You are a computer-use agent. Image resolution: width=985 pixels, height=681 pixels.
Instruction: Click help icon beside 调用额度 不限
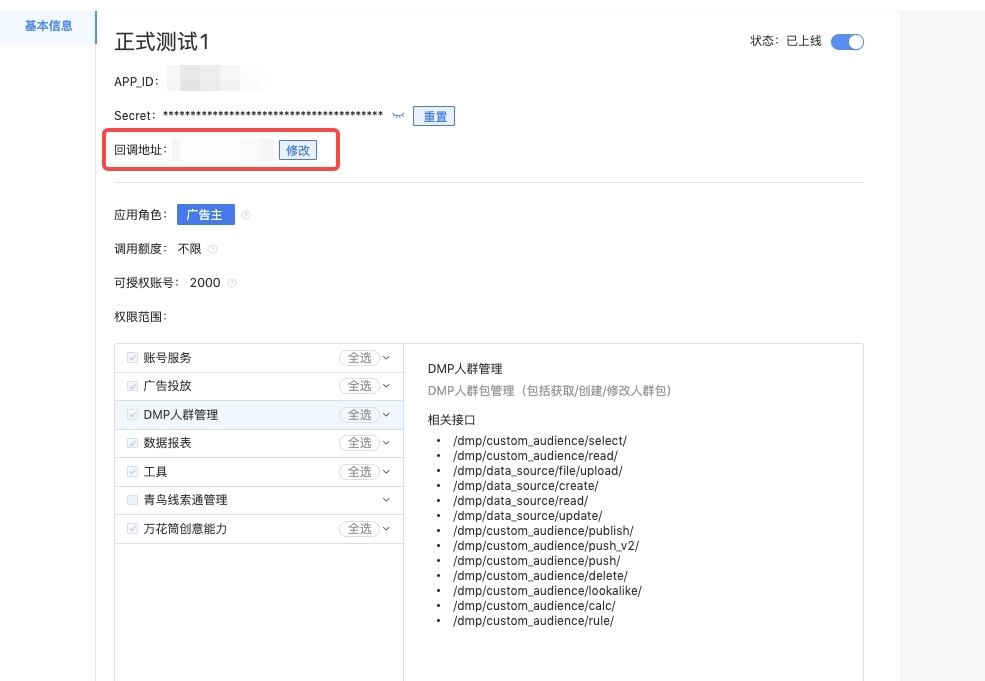click(x=212, y=249)
